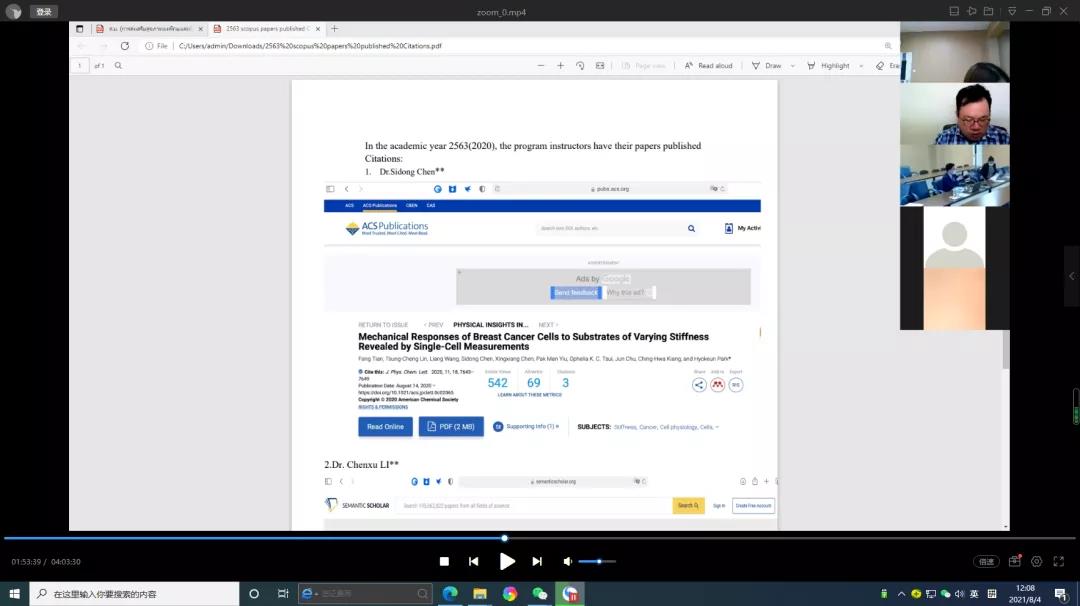Expand the Highlight color dropdown arrow
The width and height of the screenshot is (1080, 606).
pos(861,65)
